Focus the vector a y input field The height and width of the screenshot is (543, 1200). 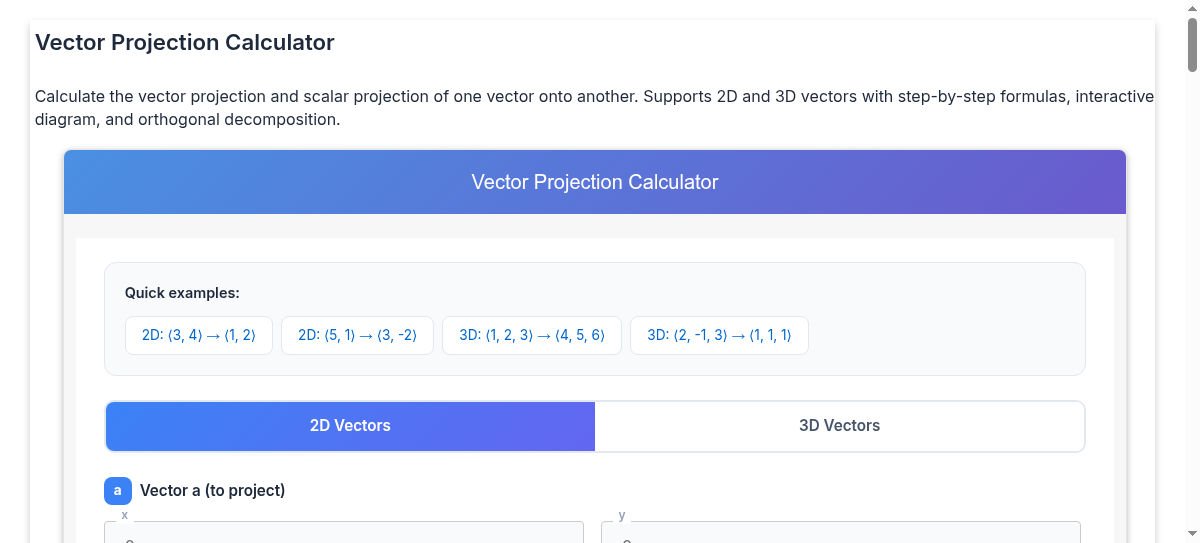(840, 535)
